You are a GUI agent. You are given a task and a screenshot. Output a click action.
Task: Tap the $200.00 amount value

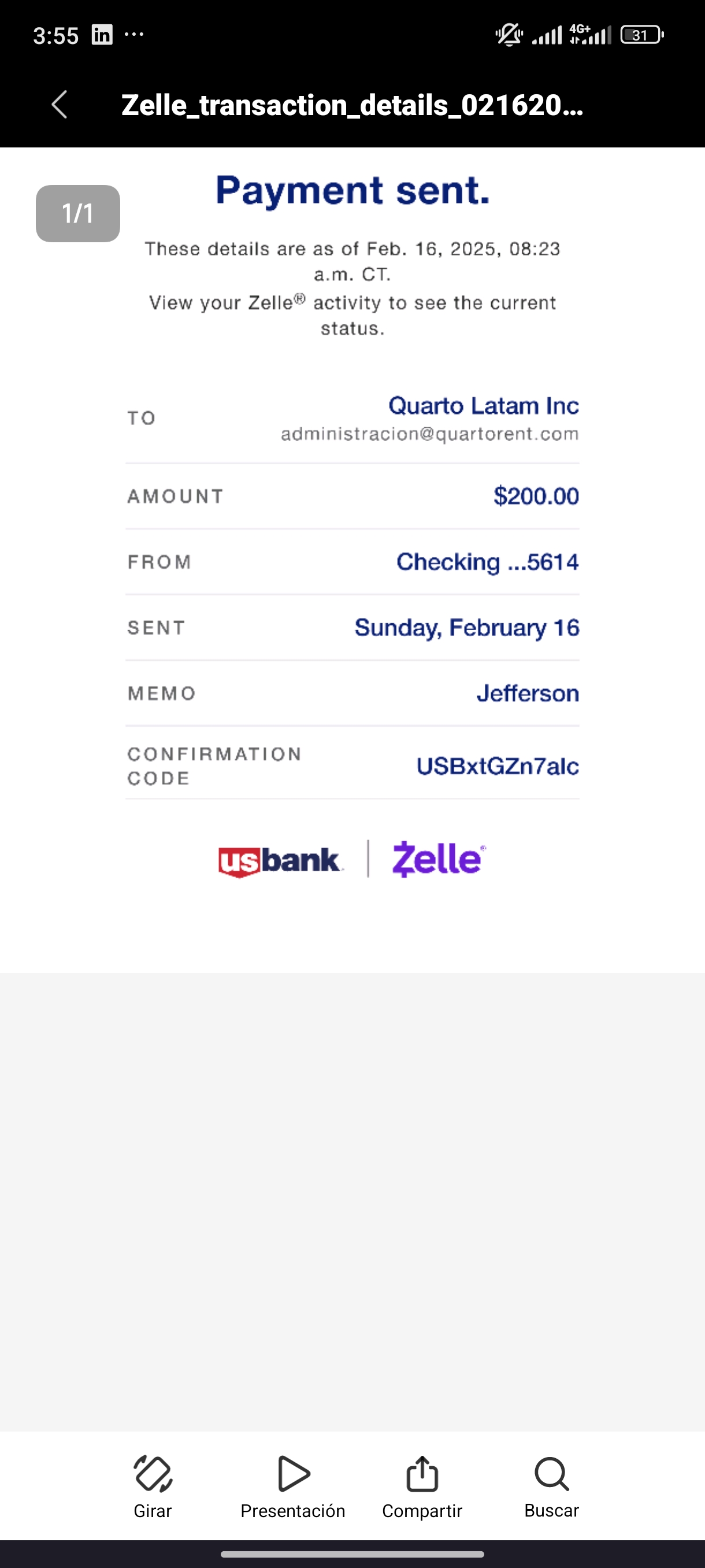point(536,496)
